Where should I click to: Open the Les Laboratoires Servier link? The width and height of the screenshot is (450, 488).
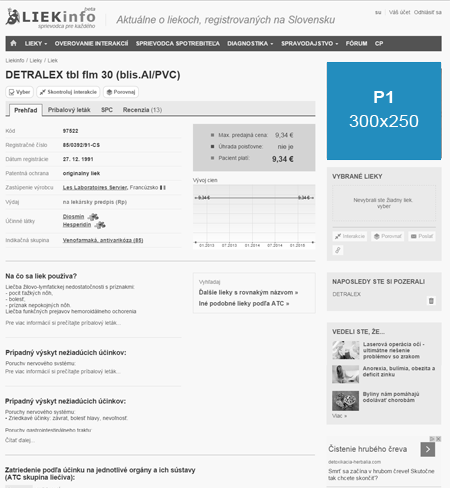click(95, 188)
